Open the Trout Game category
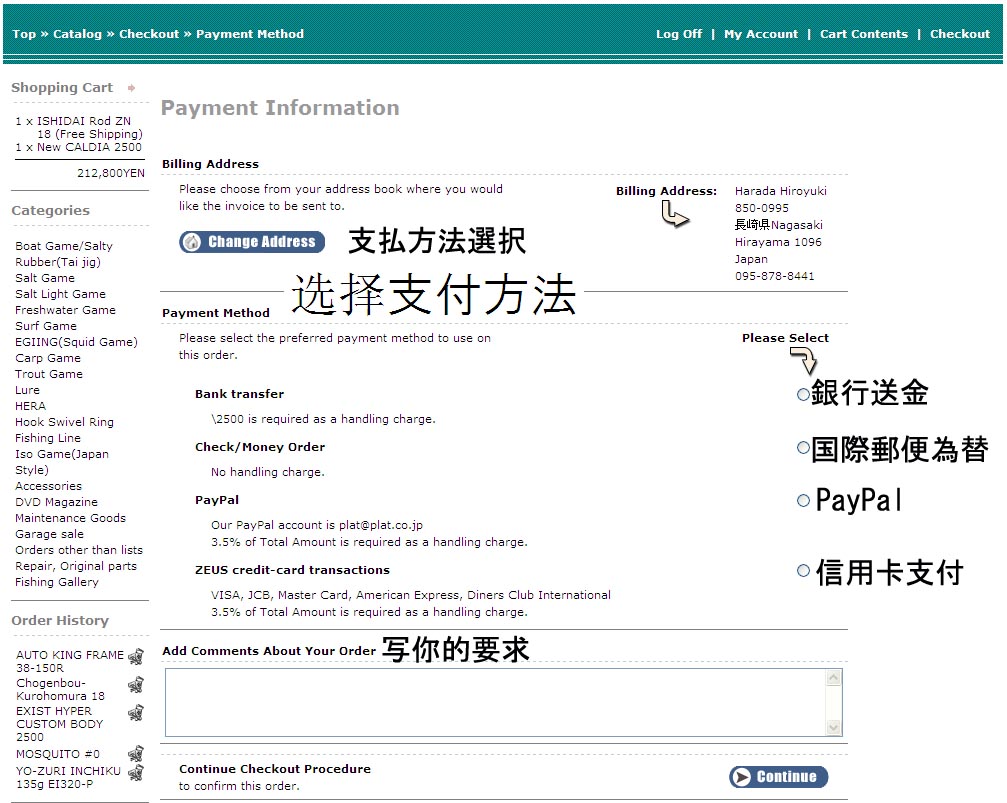The width and height of the screenshot is (1007, 803). 49,374
